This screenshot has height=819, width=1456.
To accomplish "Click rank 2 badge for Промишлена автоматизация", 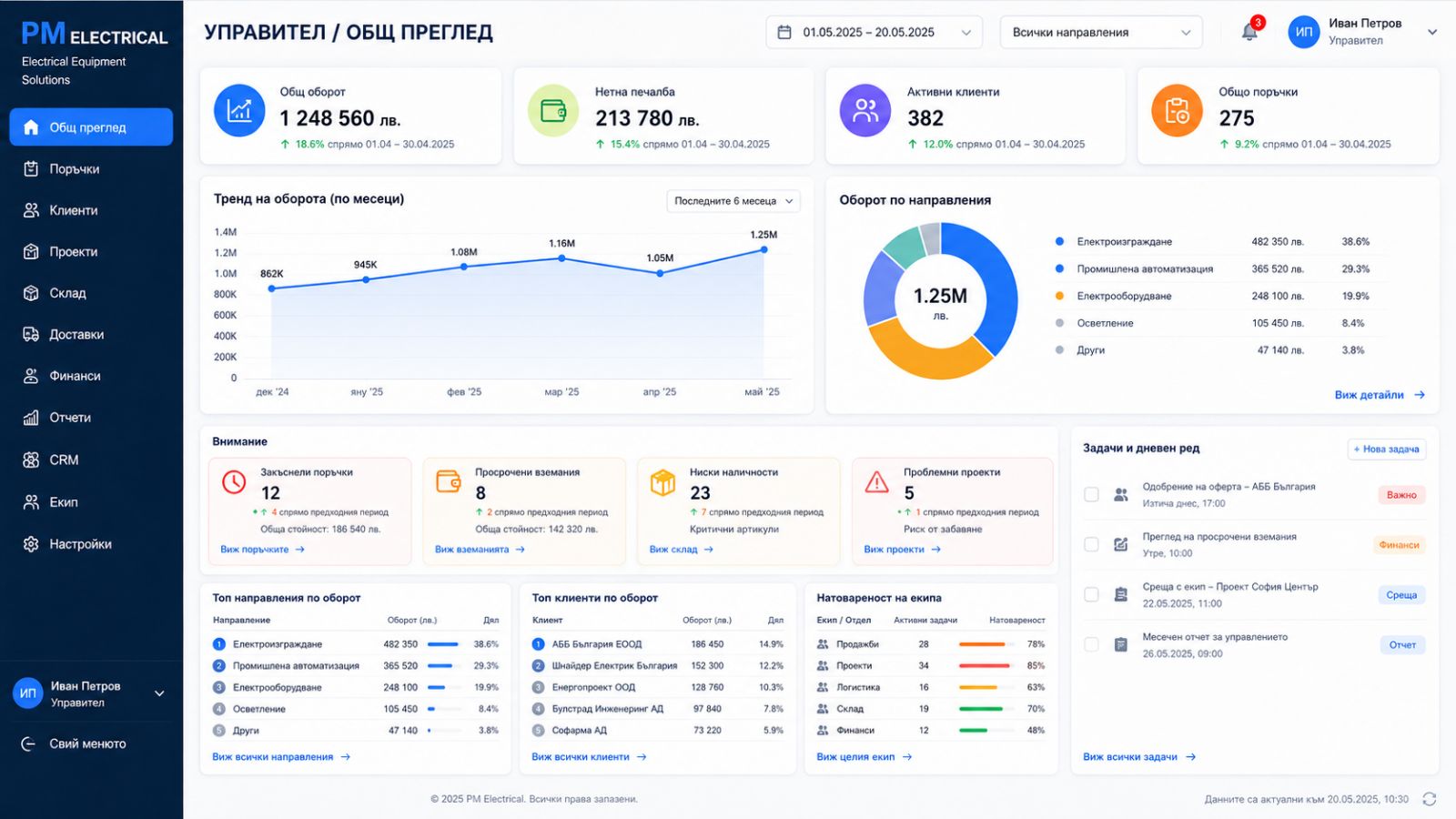I will coord(218,666).
